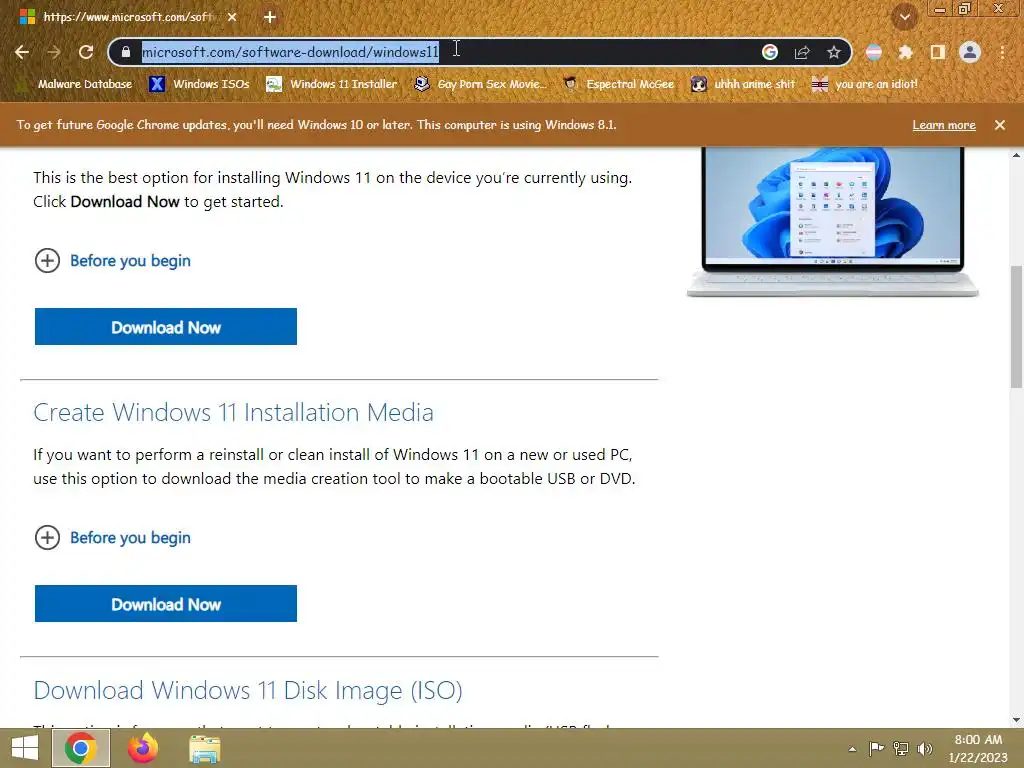Open the Windows Start button

coord(25,748)
